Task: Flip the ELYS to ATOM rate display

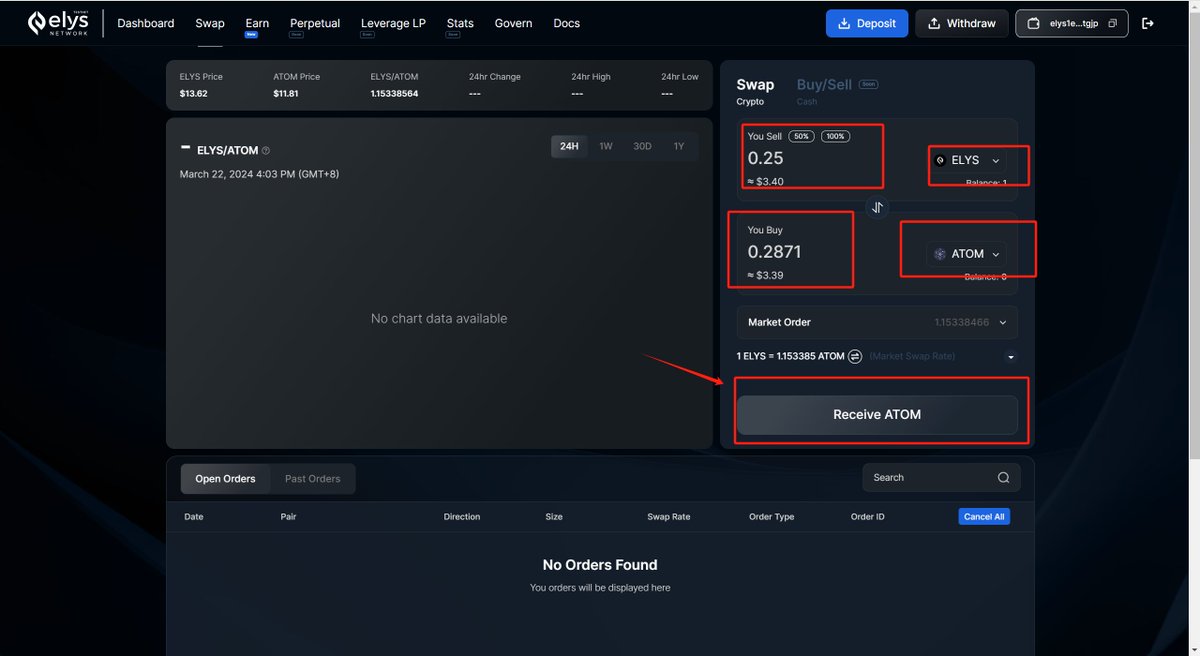Action: point(855,356)
